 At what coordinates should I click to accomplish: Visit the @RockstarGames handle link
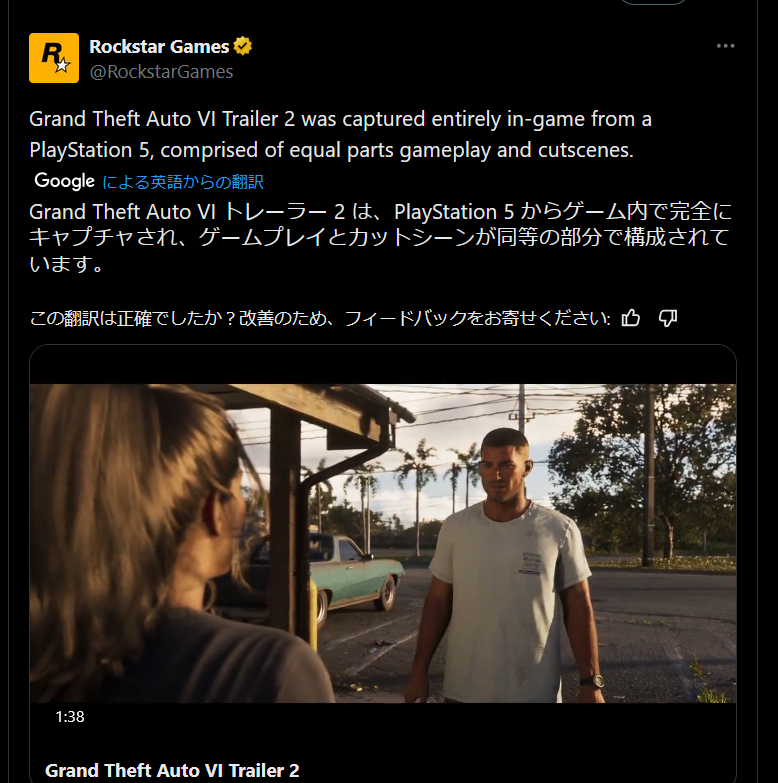coord(161,72)
